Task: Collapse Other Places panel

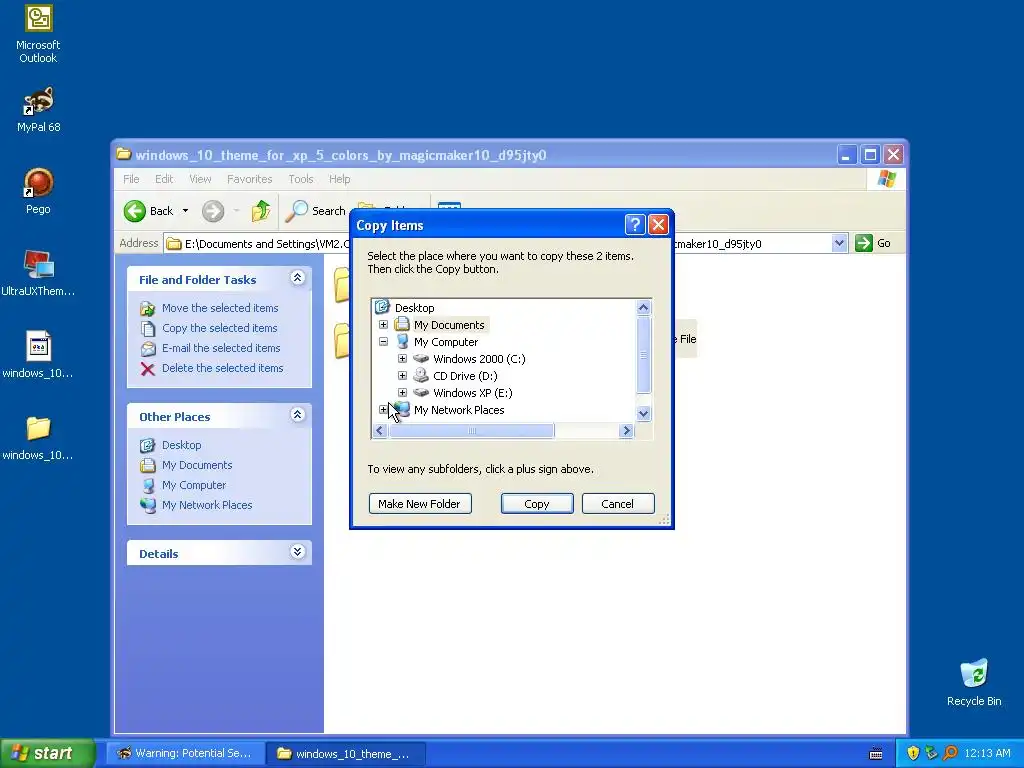Action: pyautogui.click(x=297, y=415)
